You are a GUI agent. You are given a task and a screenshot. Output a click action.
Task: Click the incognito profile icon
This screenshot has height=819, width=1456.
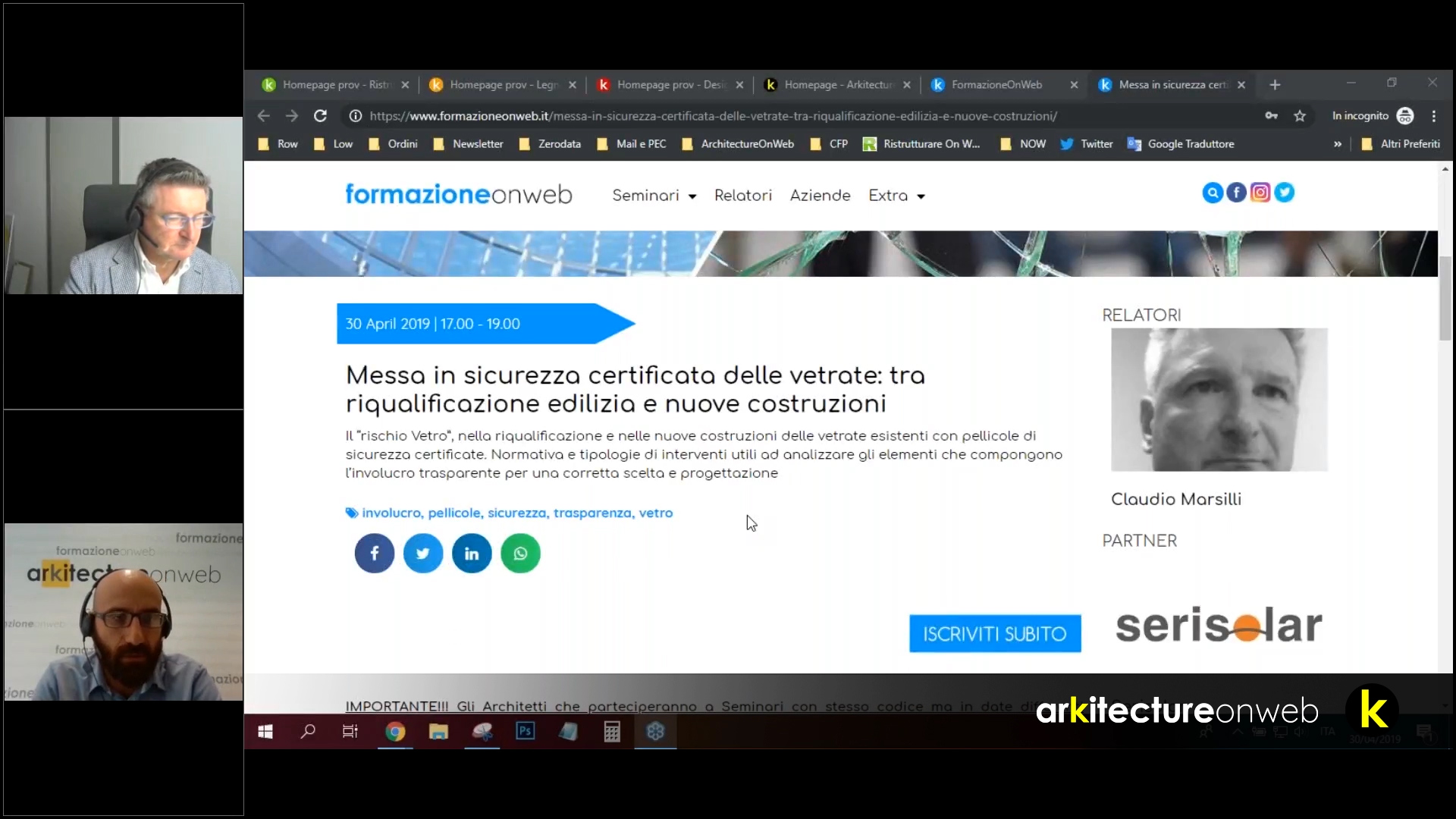click(1405, 116)
